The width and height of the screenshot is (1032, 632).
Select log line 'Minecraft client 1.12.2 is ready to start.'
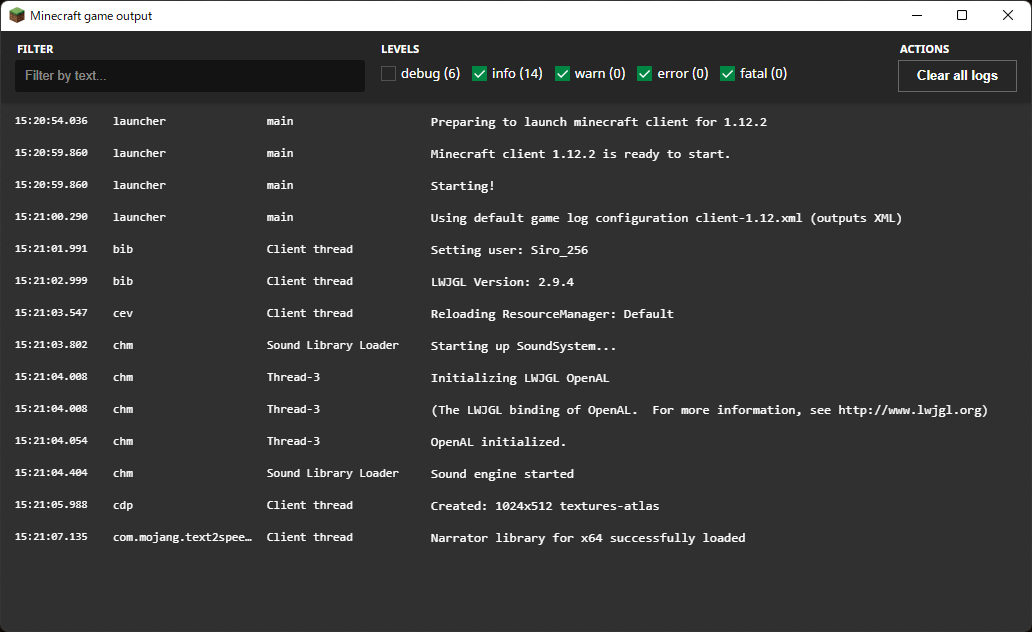coord(580,154)
